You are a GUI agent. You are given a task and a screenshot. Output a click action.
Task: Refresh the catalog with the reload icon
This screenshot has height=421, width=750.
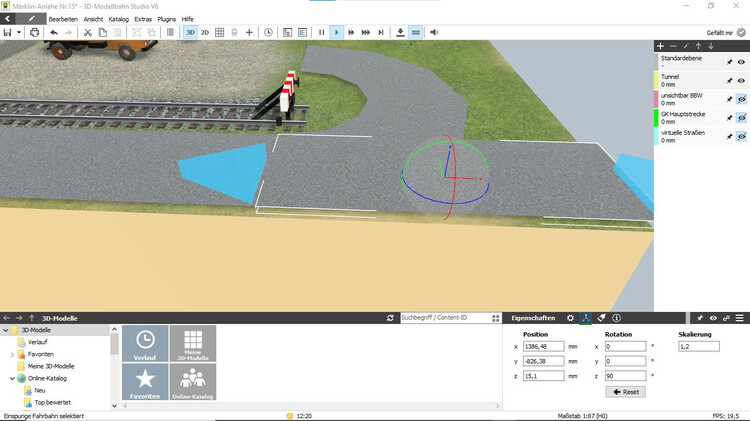(390, 318)
